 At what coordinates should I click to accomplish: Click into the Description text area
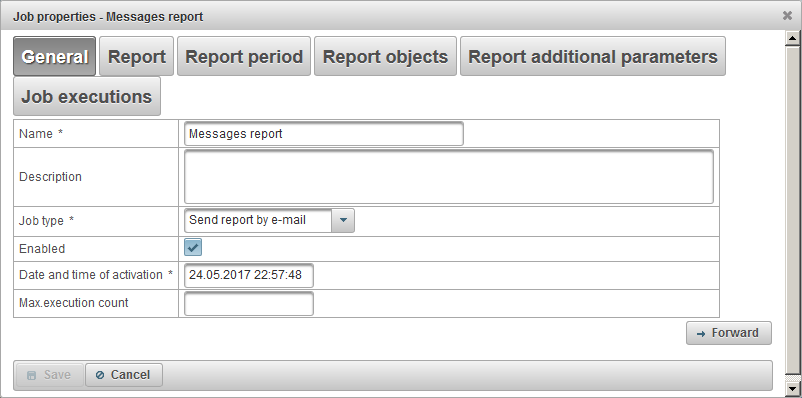coord(449,177)
